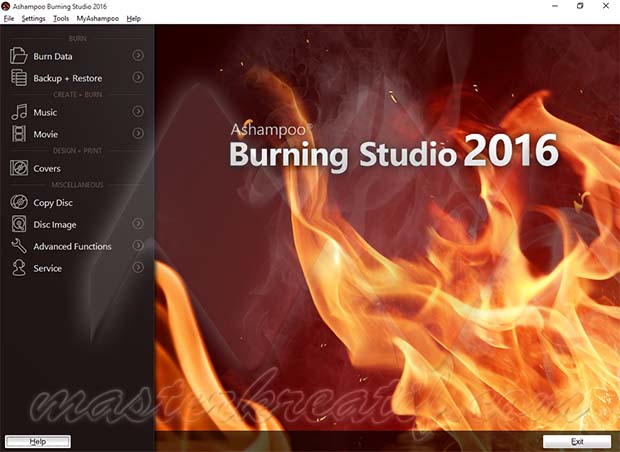
Task: Open the File menu
Action: (9, 19)
